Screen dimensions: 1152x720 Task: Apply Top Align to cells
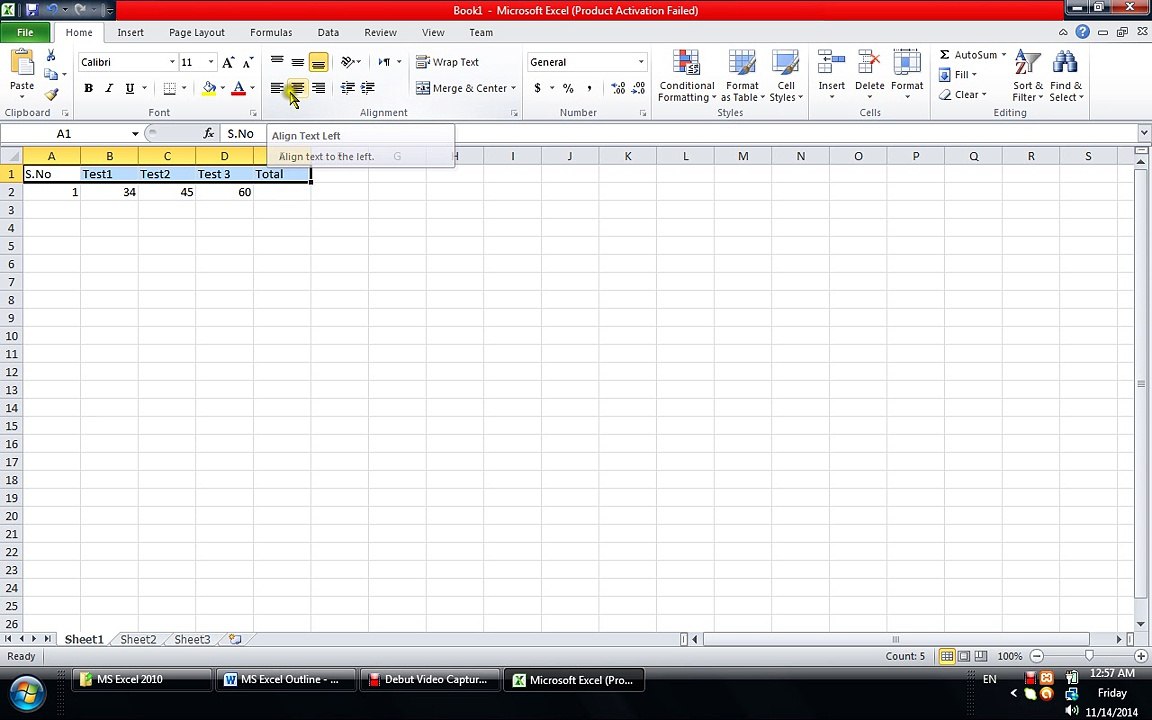[277, 62]
